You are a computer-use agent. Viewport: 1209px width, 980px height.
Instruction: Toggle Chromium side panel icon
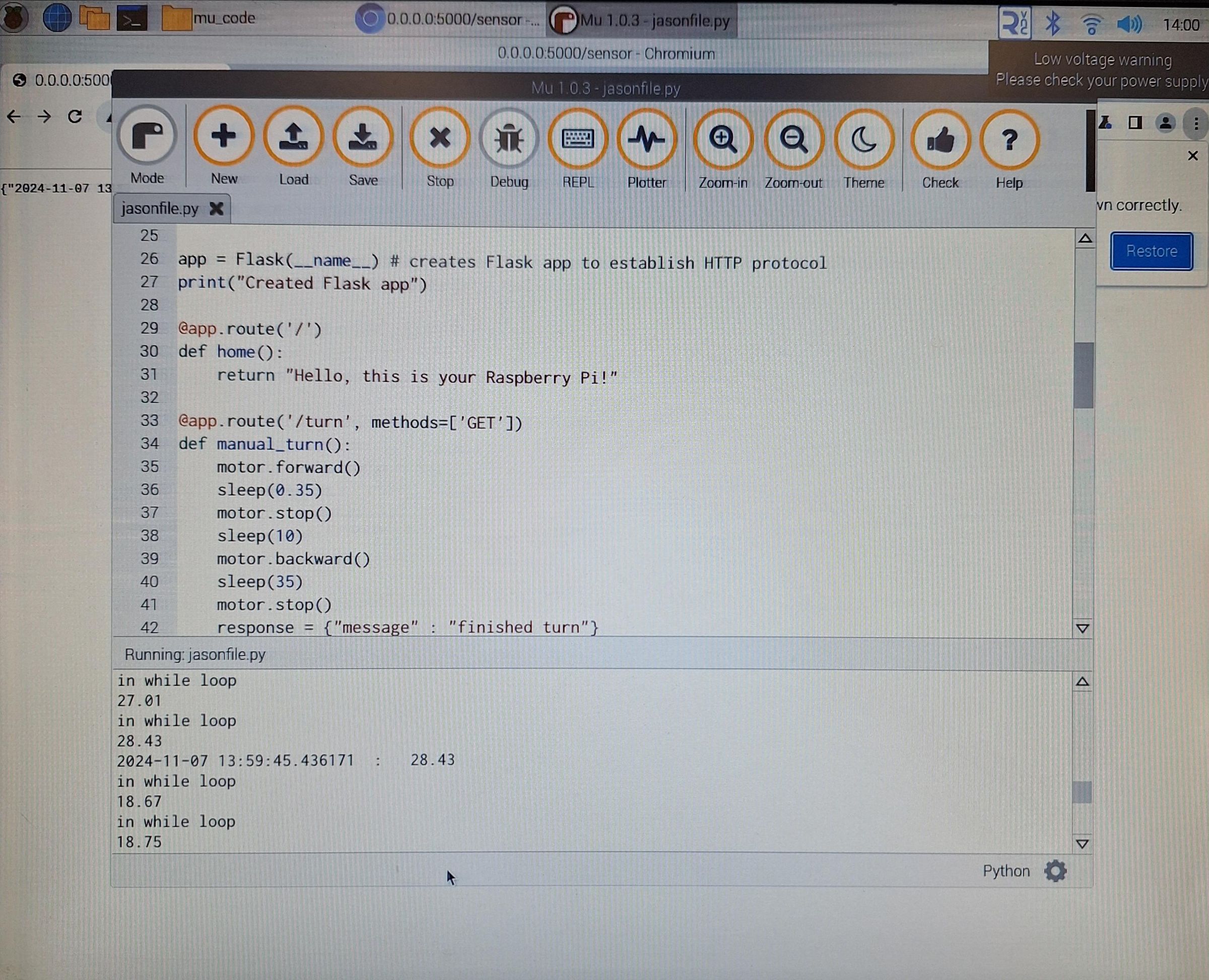pyautogui.click(x=1135, y=122)
